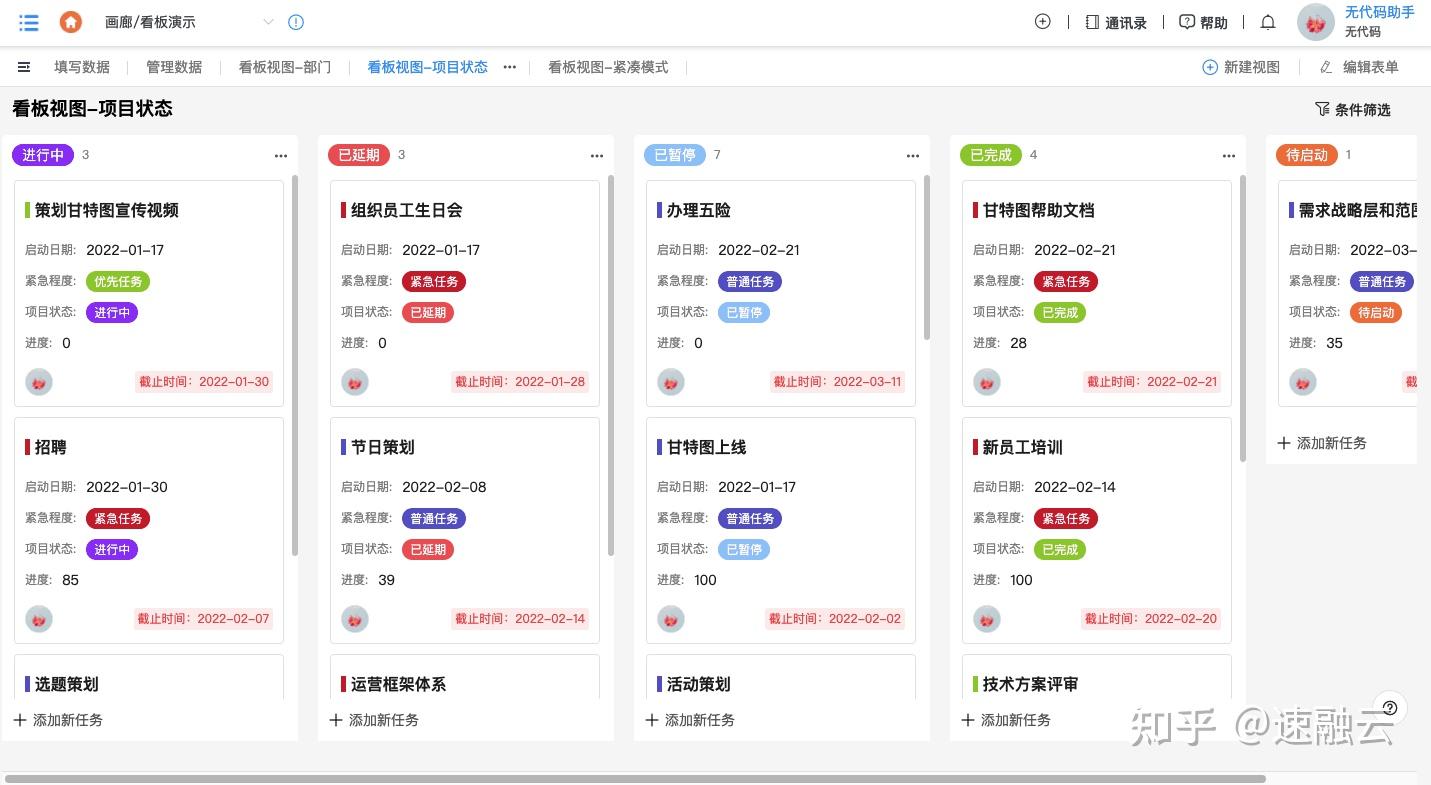Image resolution: width=1431 pixels, height=785 pixels.
Task: Open card 招聘
Action: 149,530
